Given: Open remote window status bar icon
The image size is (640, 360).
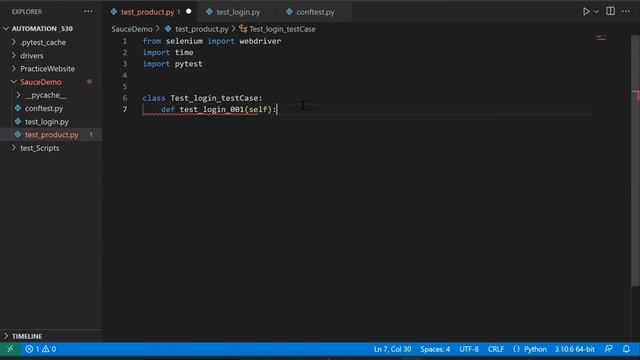Looking at the screenshot, I should coord(10,349).
